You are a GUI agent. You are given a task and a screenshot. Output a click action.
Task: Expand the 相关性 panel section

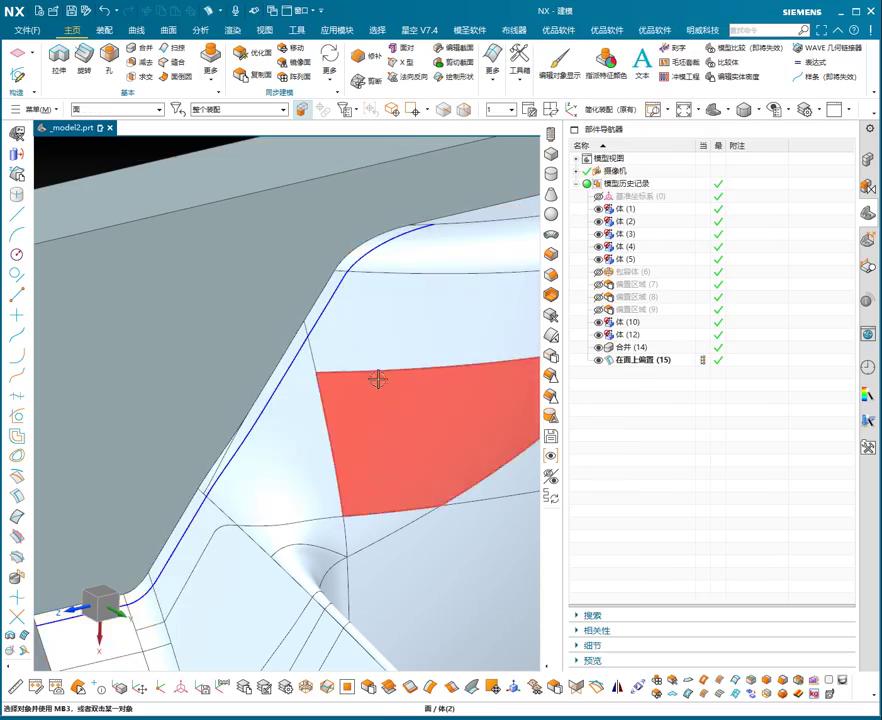tap(597, 631)
